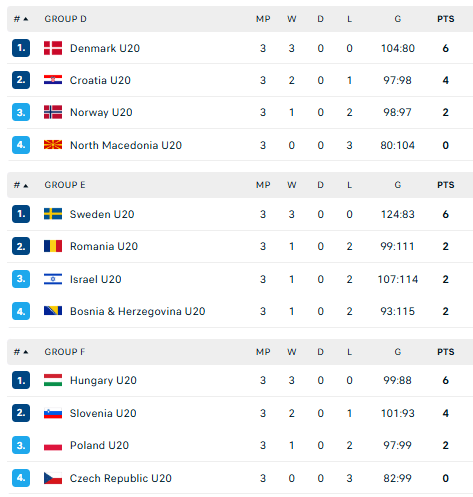473x497 pixels.
Task: Click MP column header in Group F
Action: pyautogui.click(x=263, y=352)
